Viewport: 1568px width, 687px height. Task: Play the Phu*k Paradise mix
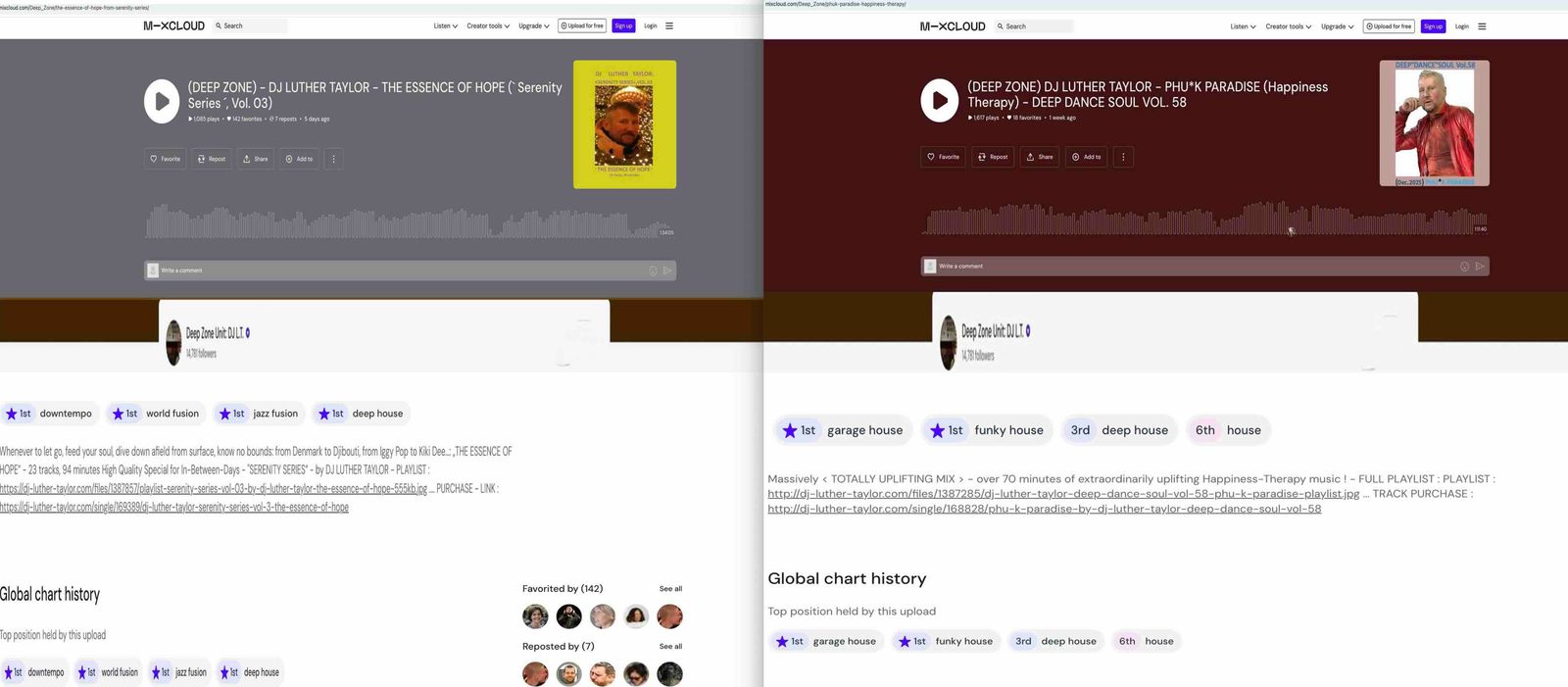939,101
